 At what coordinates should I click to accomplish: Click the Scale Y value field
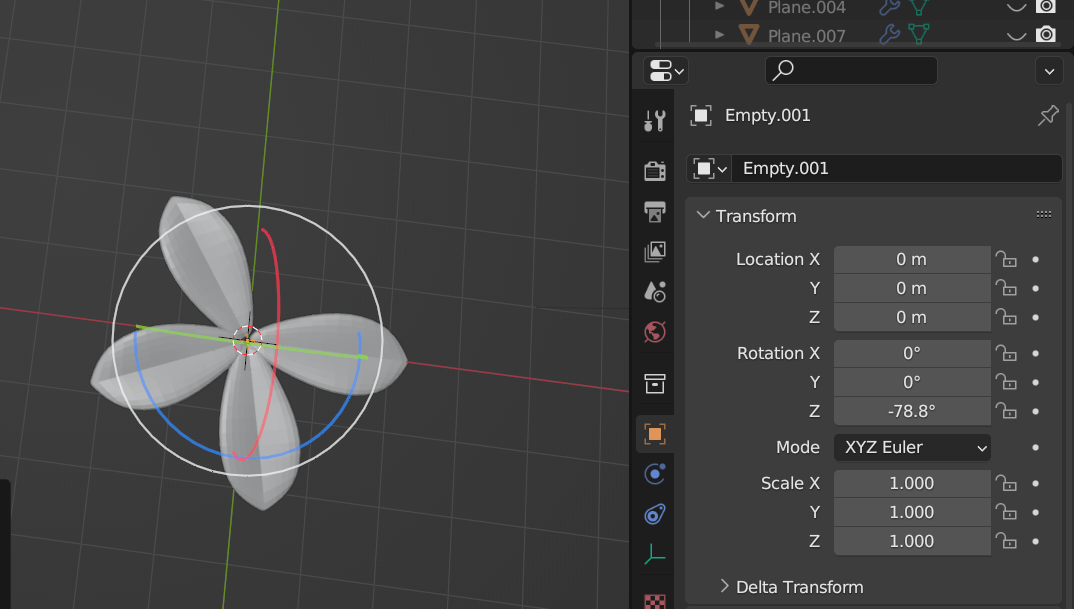tap(912, 512)
